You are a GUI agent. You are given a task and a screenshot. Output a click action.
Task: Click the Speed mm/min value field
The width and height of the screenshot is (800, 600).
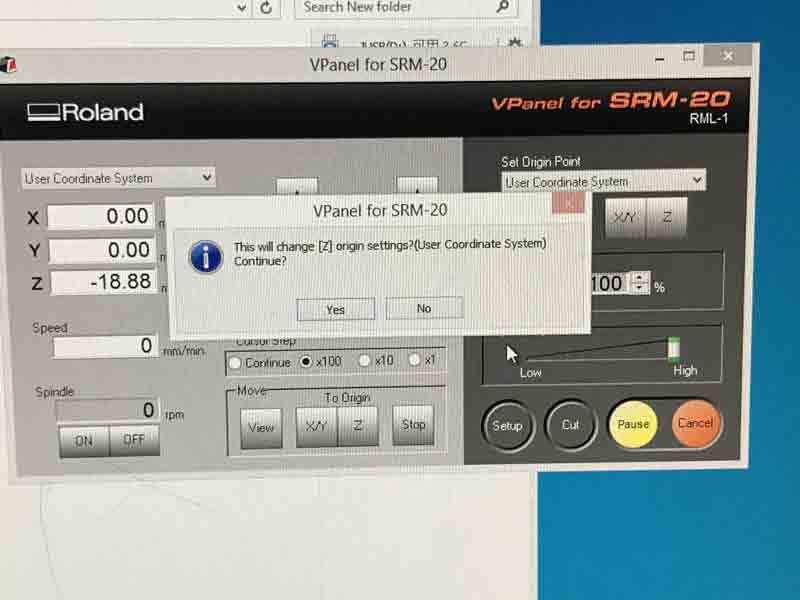click(x=105, y=346)
